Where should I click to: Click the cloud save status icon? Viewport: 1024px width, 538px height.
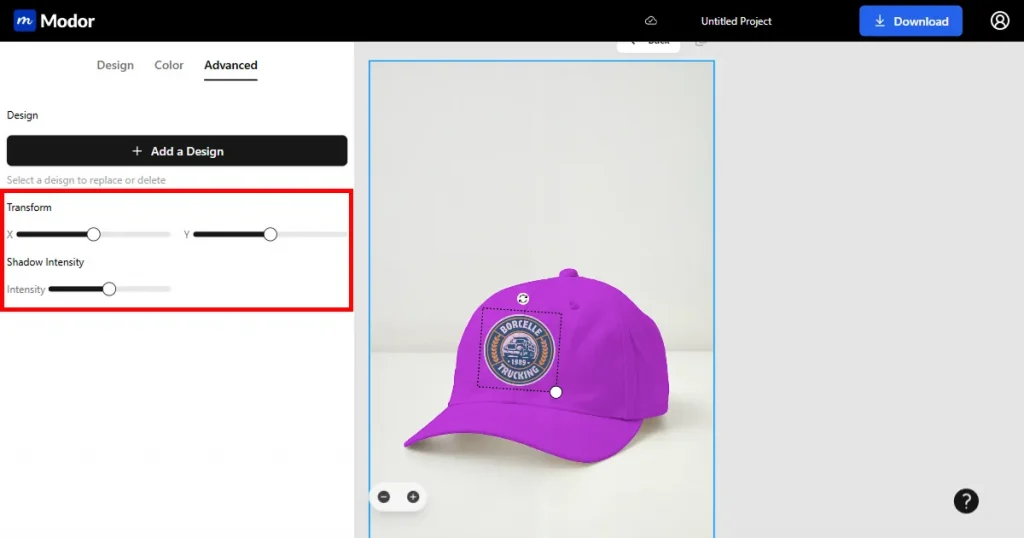click(651, 21)
